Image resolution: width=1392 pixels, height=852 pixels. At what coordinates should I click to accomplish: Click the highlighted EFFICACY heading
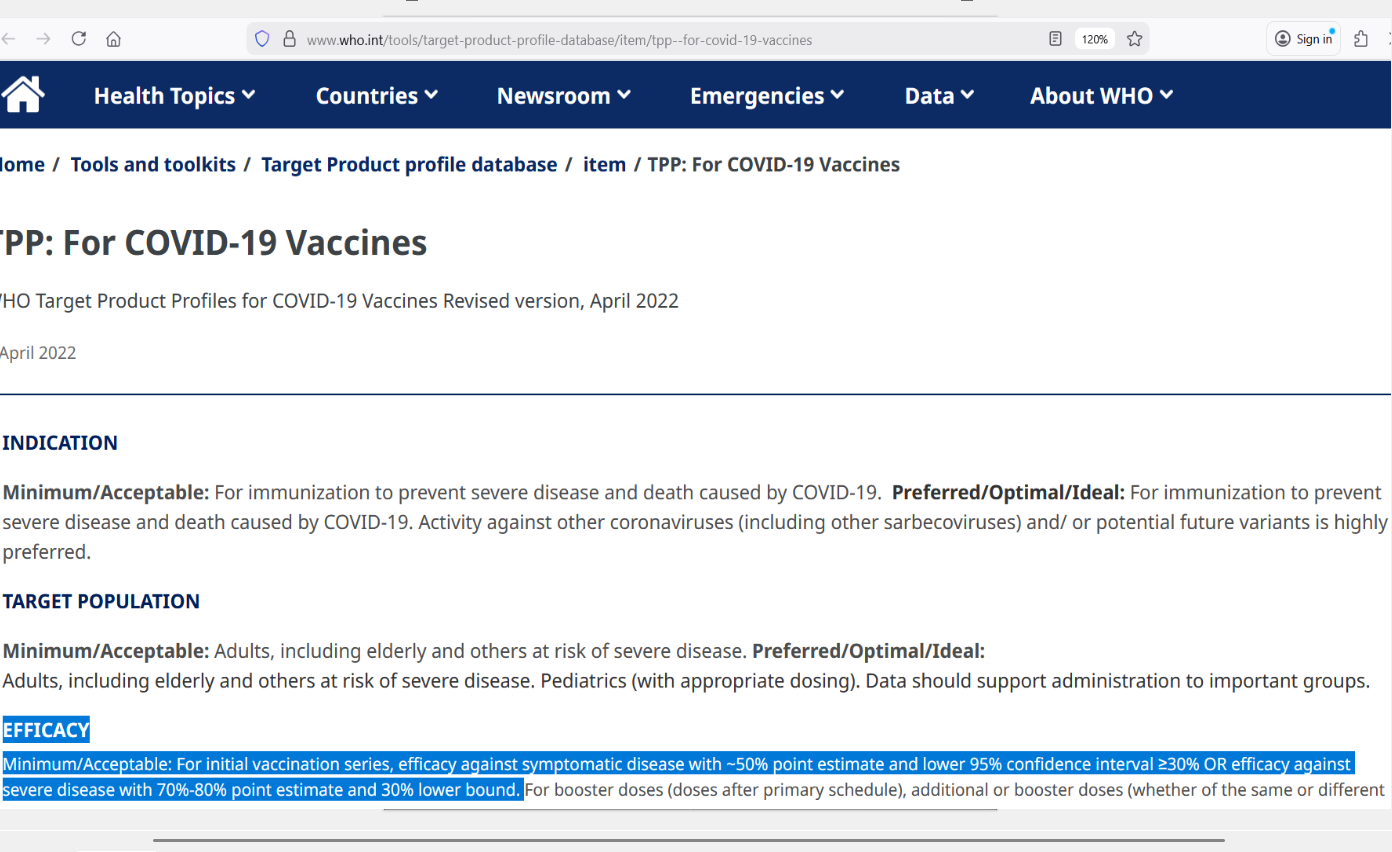(46, 730)
